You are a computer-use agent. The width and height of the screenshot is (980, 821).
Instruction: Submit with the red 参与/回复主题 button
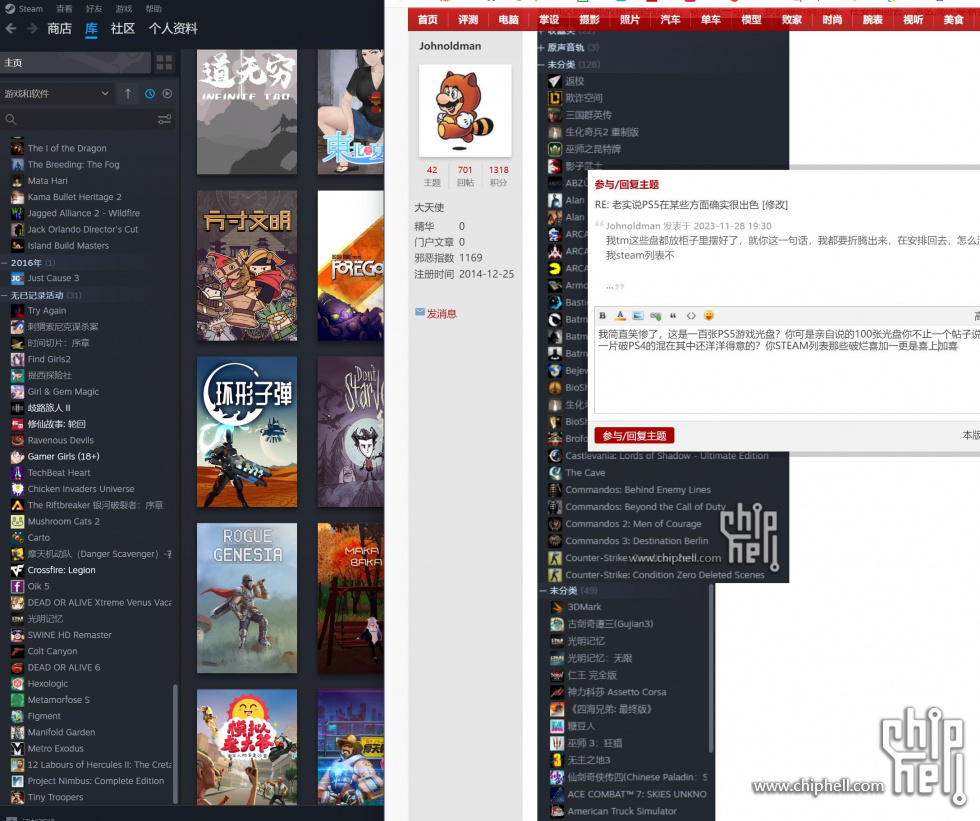point(634,435)
